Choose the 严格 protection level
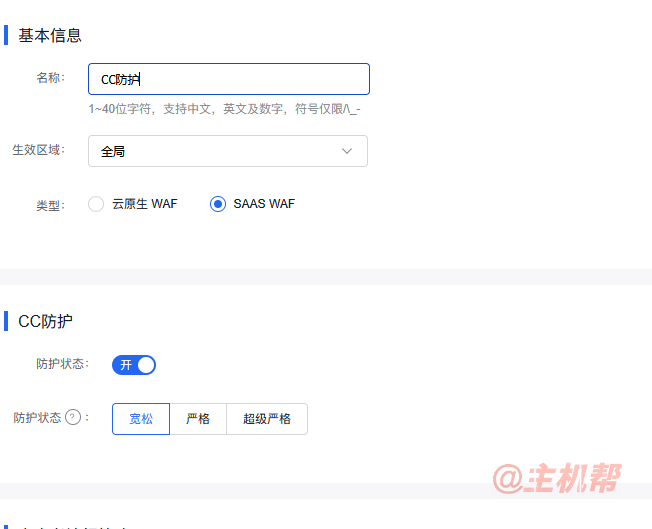This screenshot has height=529, width=652. point(198,419)
